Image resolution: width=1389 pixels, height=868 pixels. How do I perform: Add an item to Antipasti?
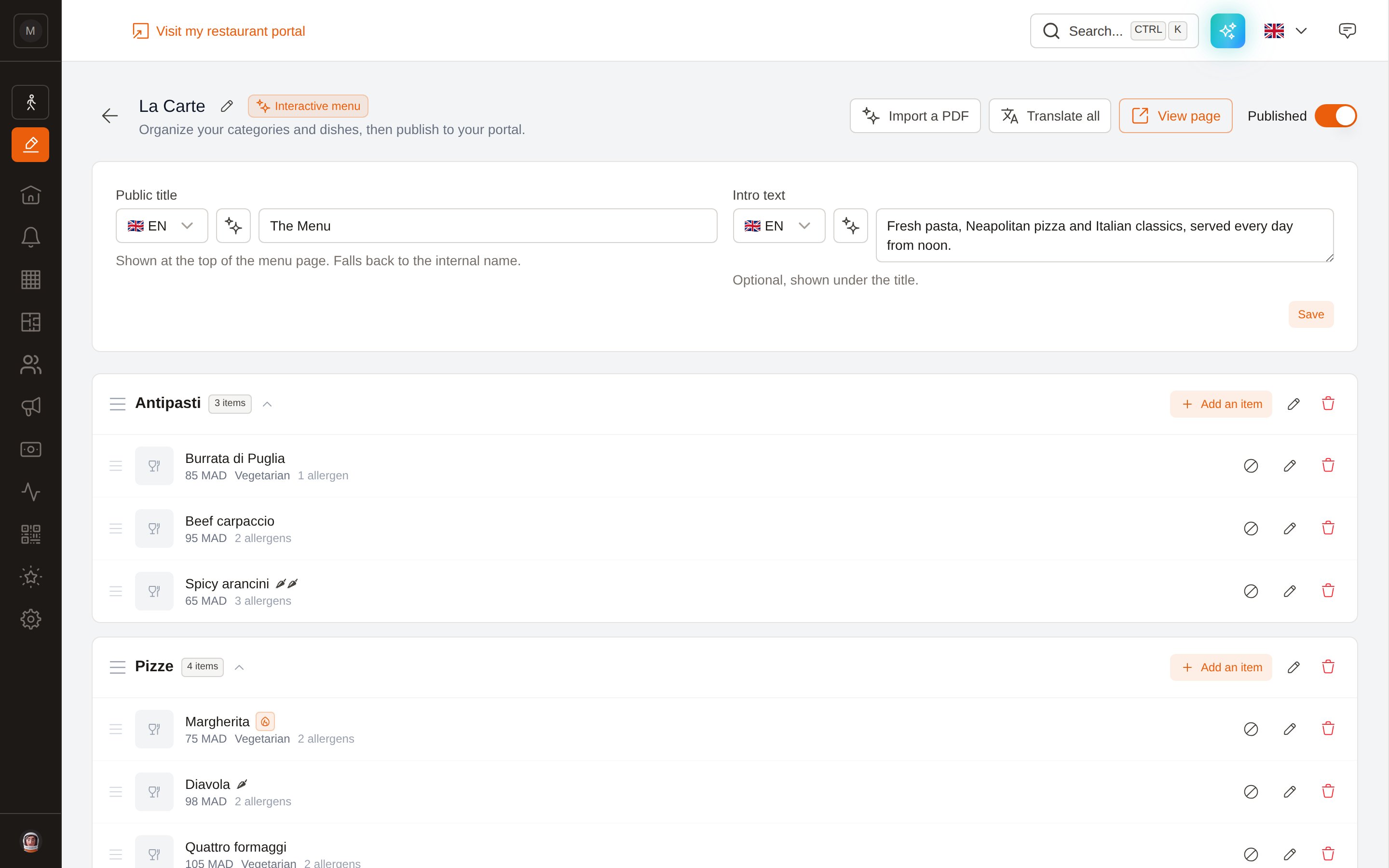(x=1221, y=404)
